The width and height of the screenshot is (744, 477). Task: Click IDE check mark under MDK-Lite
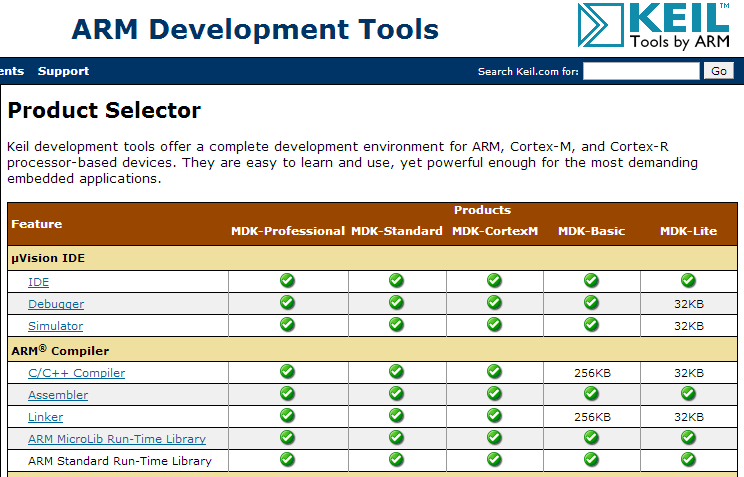688,281
